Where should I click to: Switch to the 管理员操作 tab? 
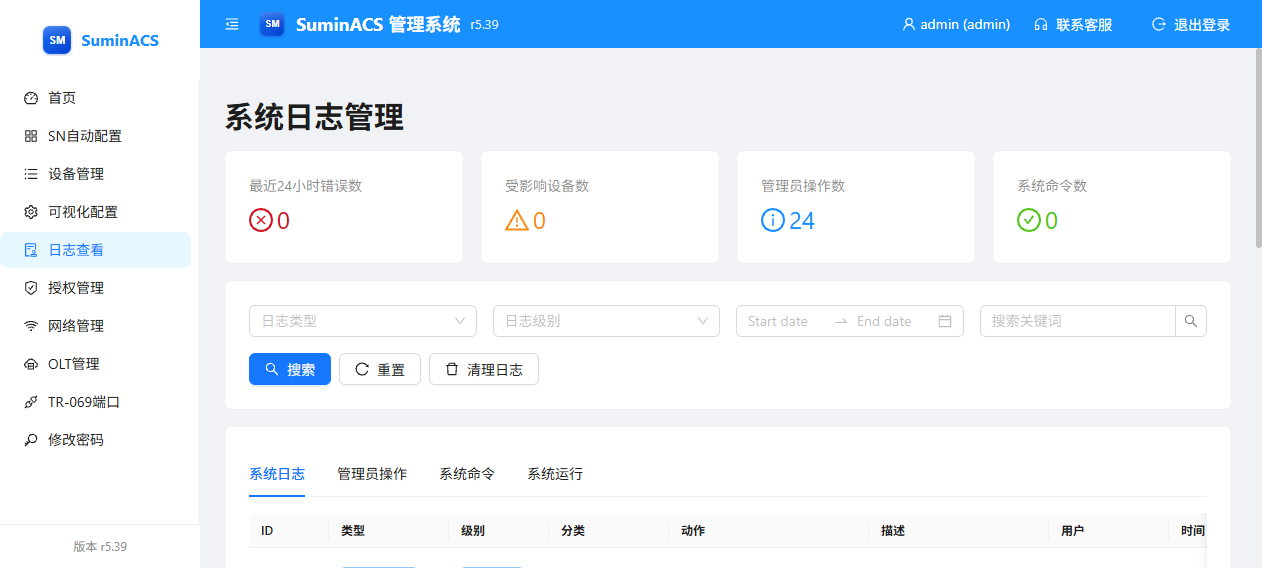click(372, 474)
